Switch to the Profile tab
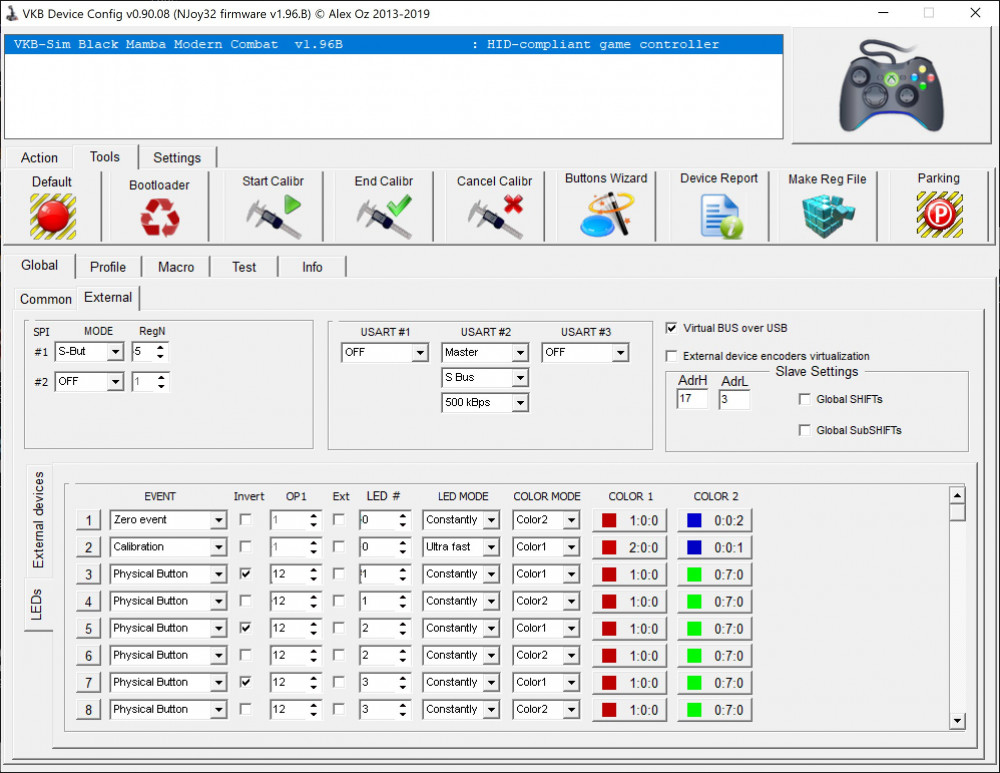 click(107, 267)
